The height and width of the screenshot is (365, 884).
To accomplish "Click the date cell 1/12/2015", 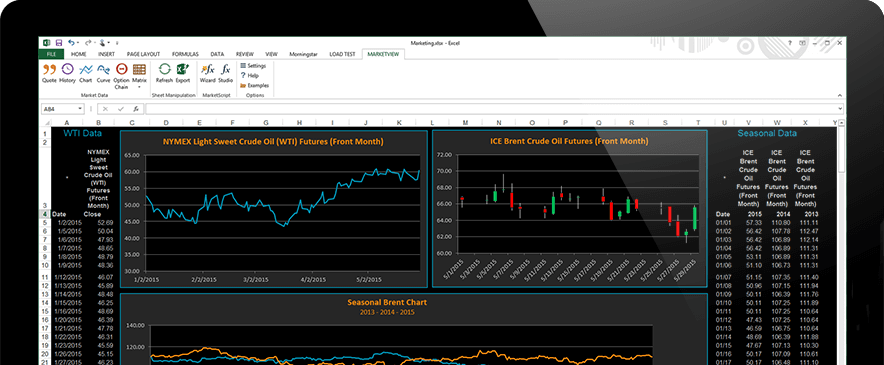I will pyautogui.click(x=67, y=278).
